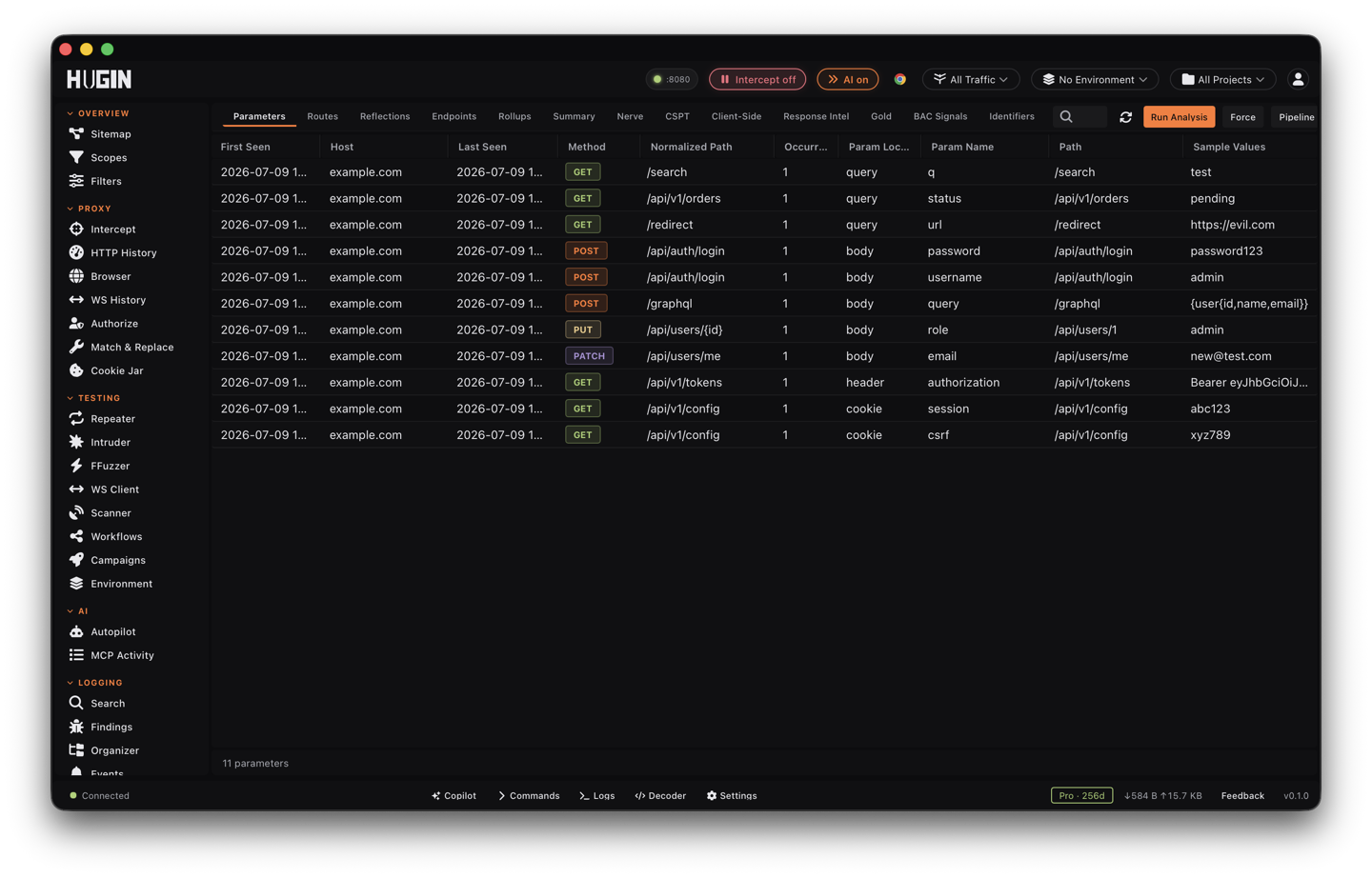Click the Run Analysis button
This screenshot has height=878, width=1372.
coord(1179,117)
